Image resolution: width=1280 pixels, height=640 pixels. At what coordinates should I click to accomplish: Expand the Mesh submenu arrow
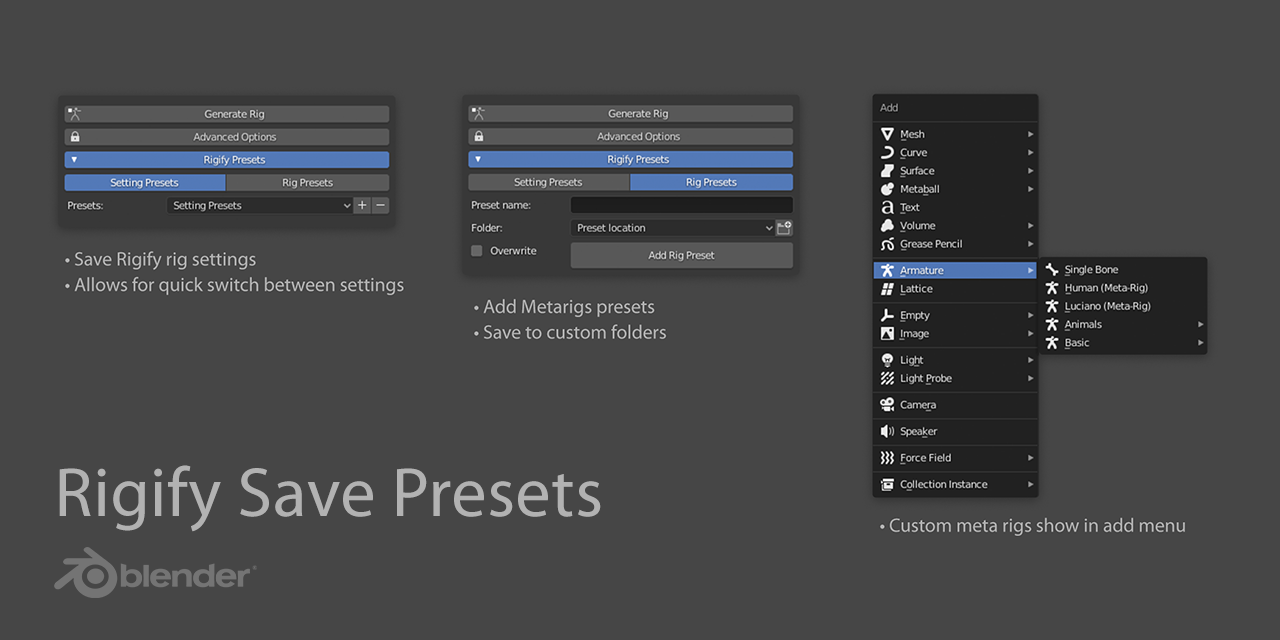pos(1031,134)
